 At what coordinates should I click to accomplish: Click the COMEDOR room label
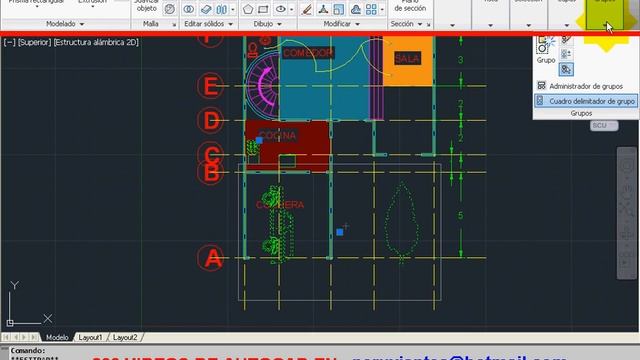pyautogui.click(x=308, y=53)
